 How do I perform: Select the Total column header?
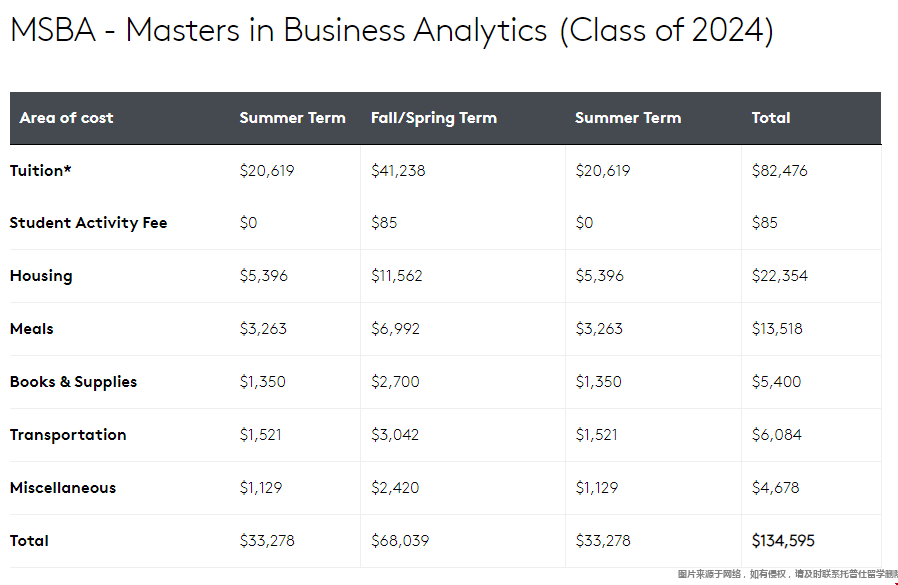[x=771, y=117]
